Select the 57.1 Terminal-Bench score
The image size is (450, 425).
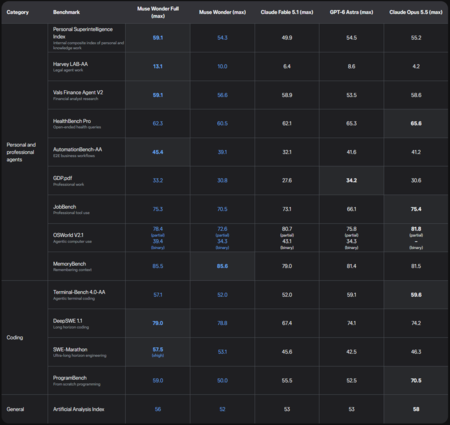(x=158, y=295)
